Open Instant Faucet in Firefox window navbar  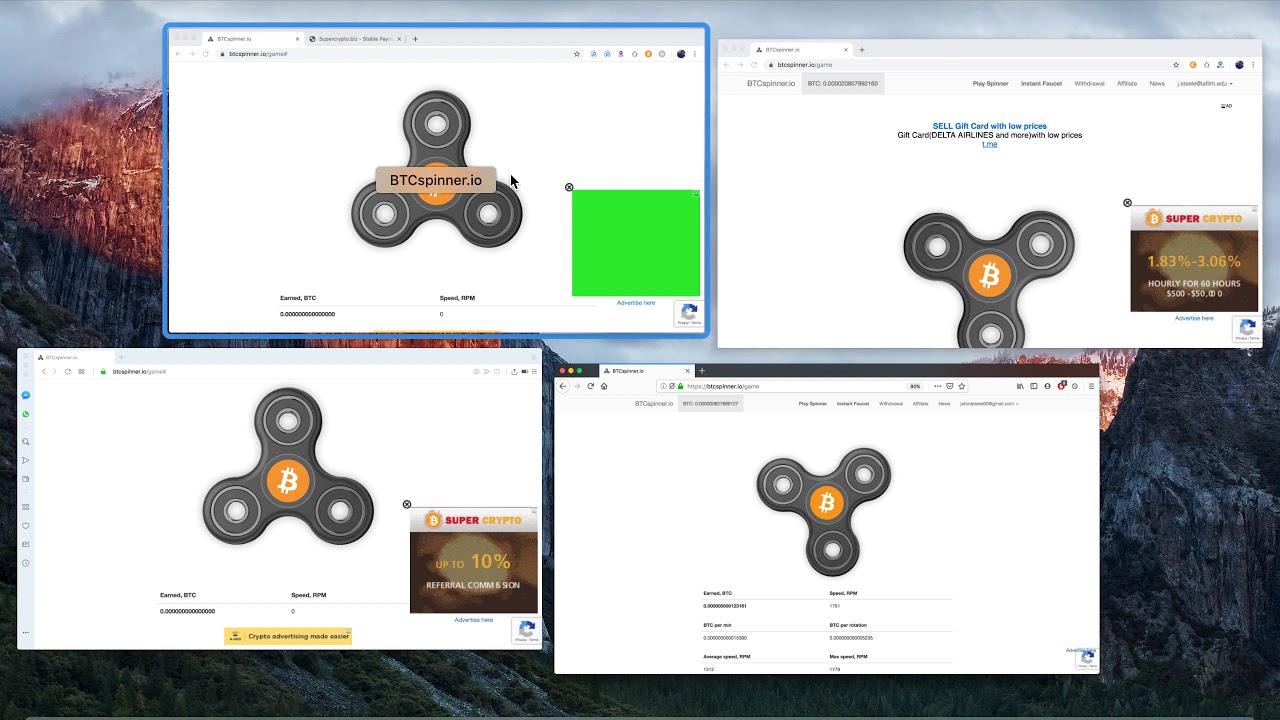853,404
